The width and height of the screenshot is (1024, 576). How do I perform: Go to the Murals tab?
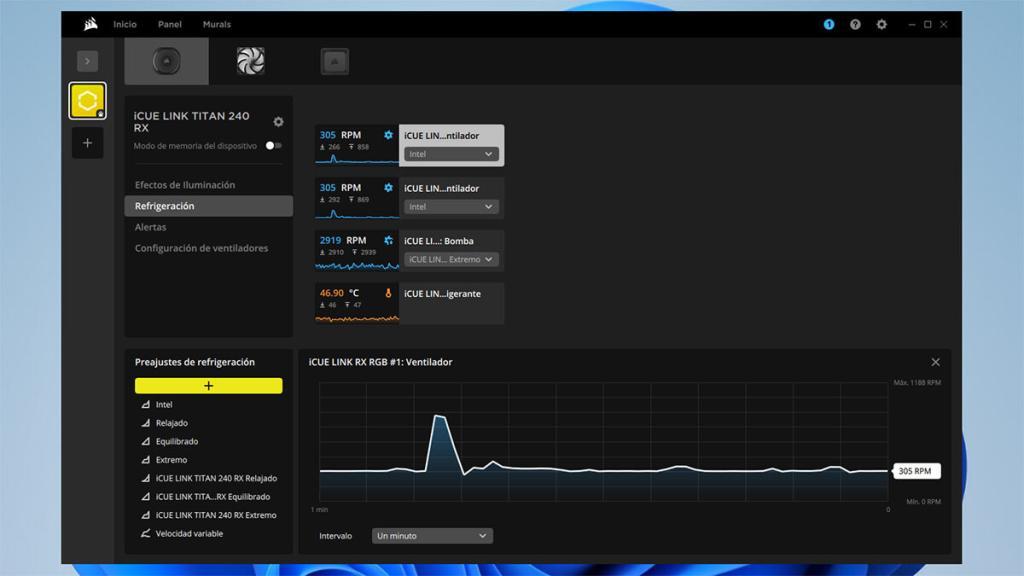point(217,24)
